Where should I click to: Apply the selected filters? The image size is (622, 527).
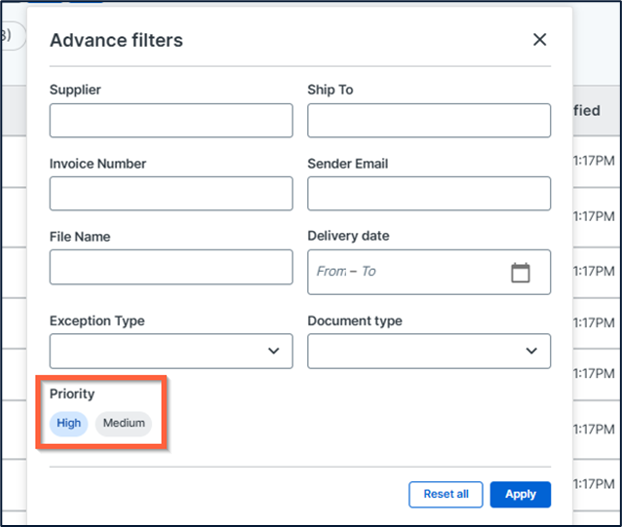[520, 494]
